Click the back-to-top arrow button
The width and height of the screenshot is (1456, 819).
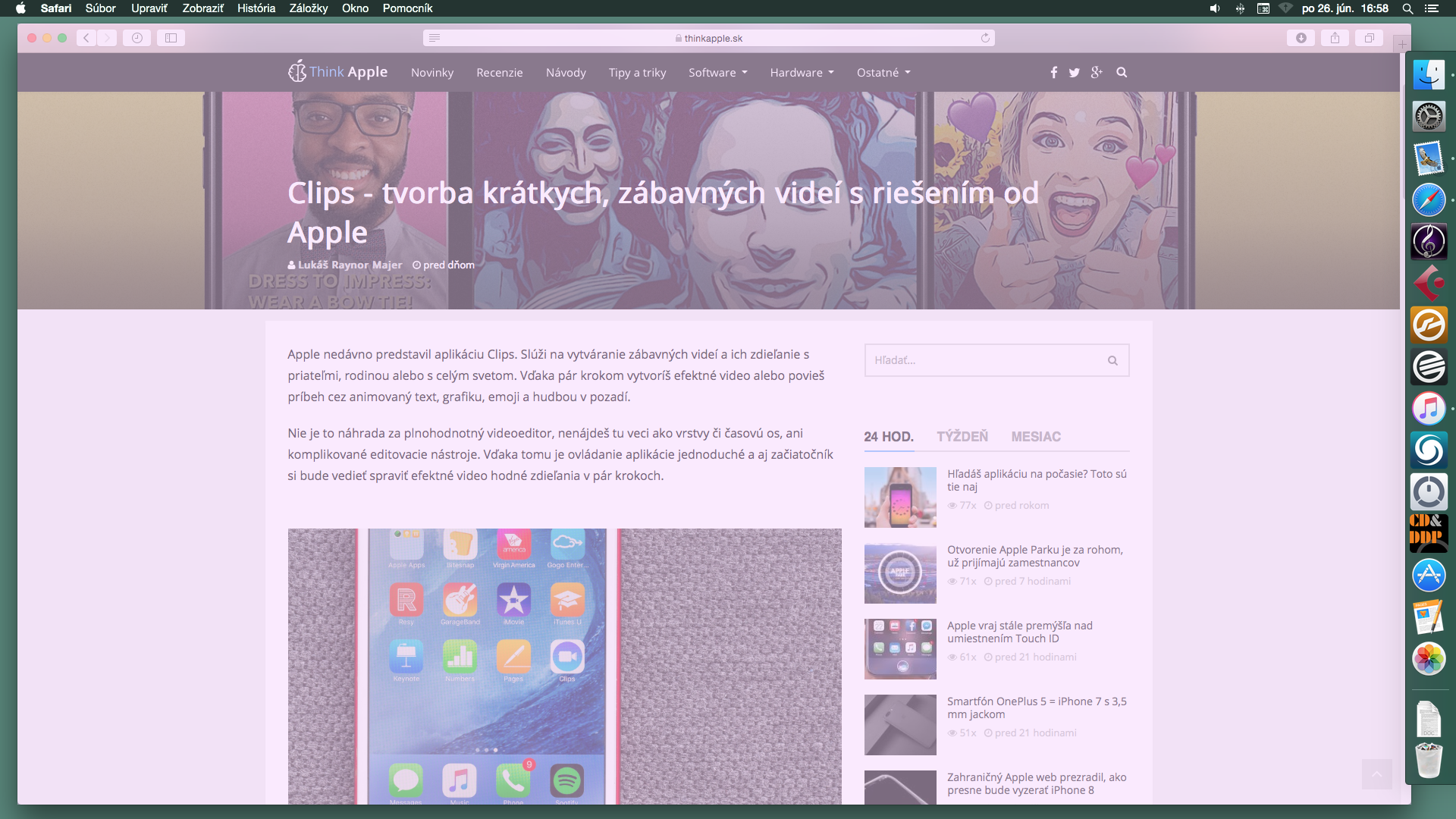(x=1376, y=774)
